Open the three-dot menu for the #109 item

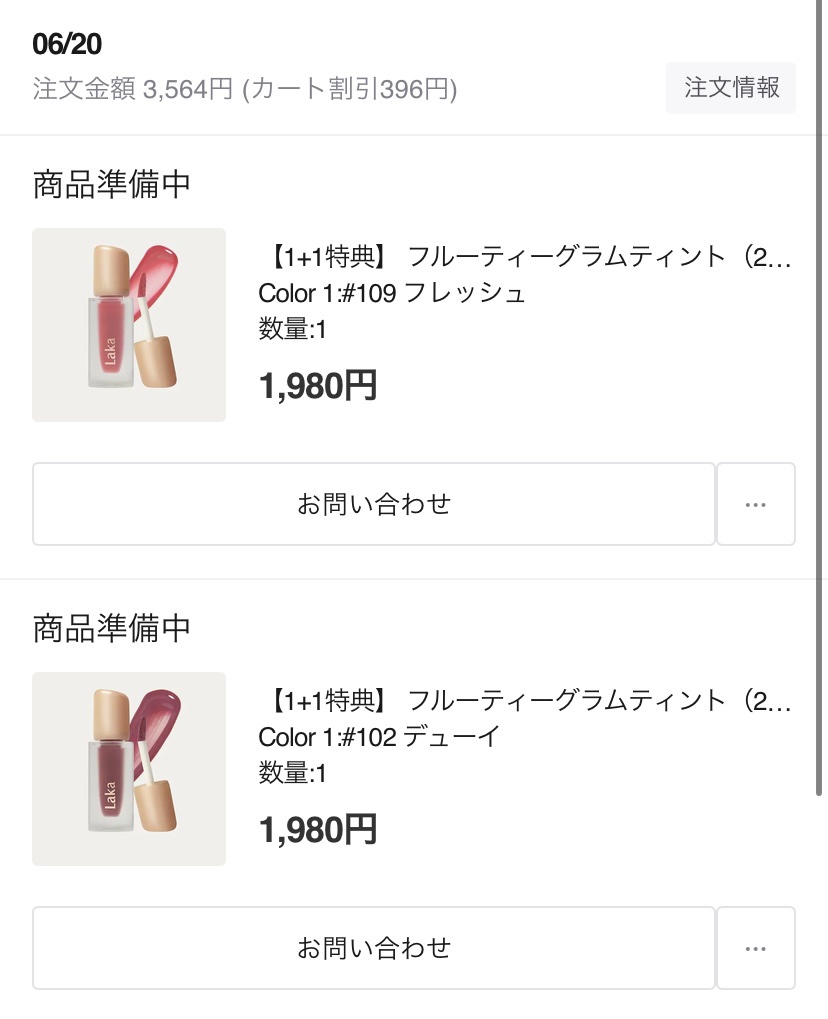pos(756,504)
